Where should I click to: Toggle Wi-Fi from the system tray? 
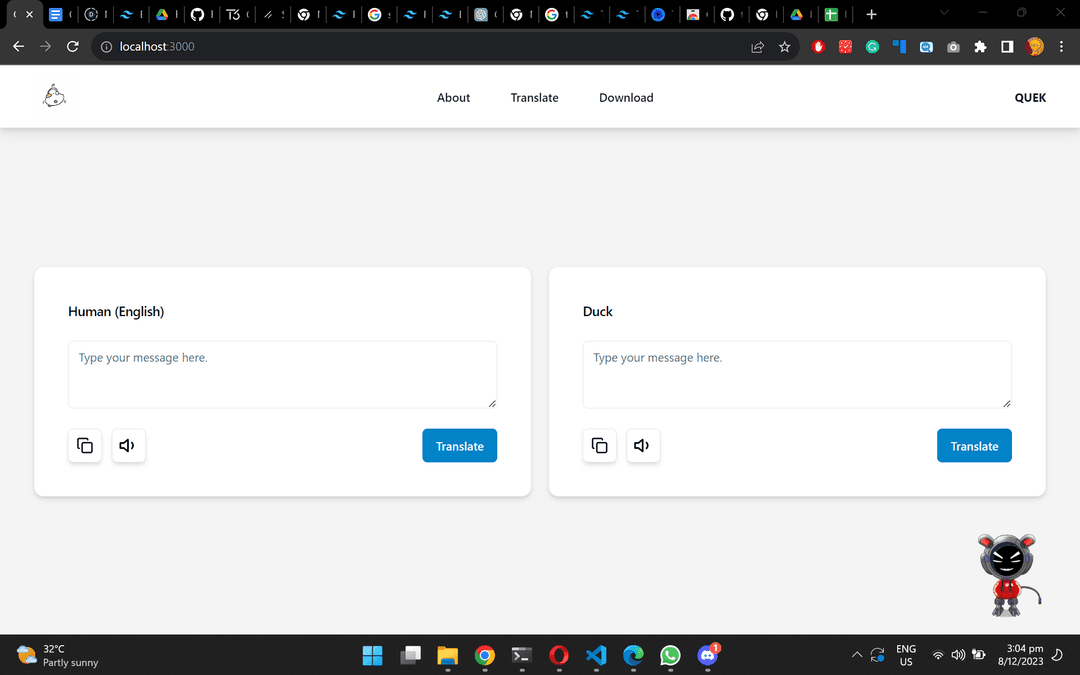point(938,655)
